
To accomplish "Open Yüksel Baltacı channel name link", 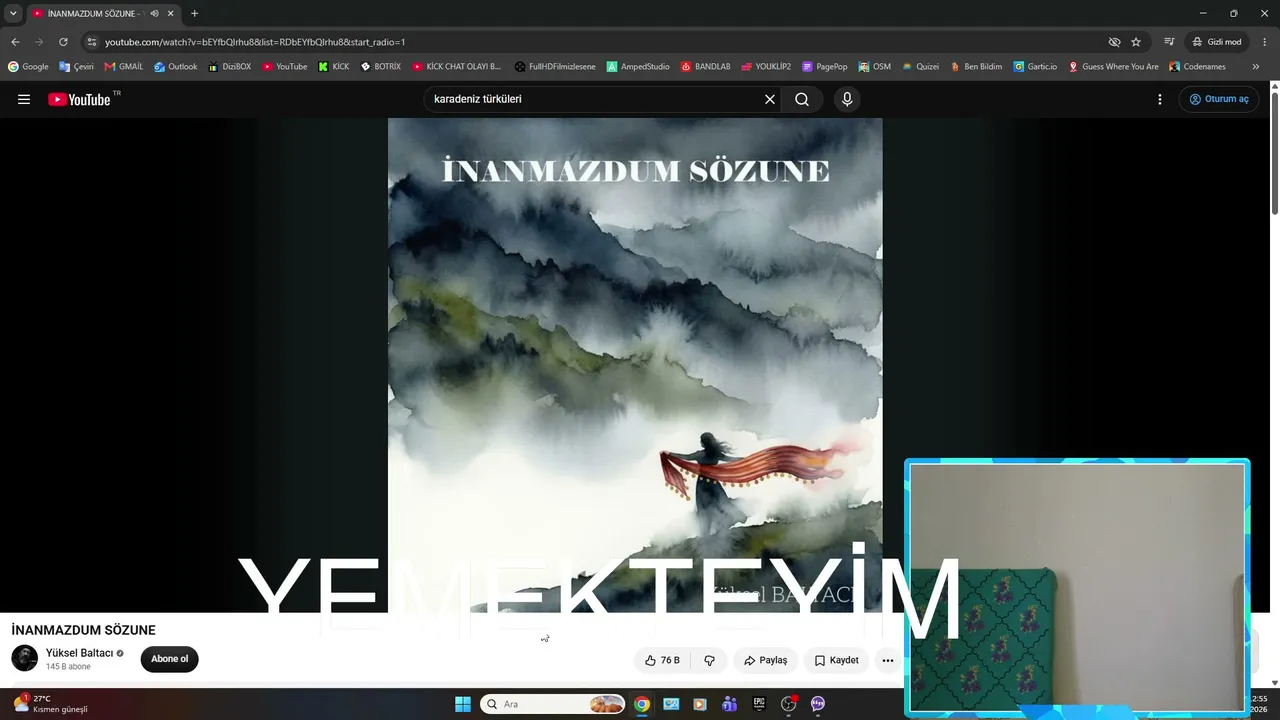I will (79, 653).
